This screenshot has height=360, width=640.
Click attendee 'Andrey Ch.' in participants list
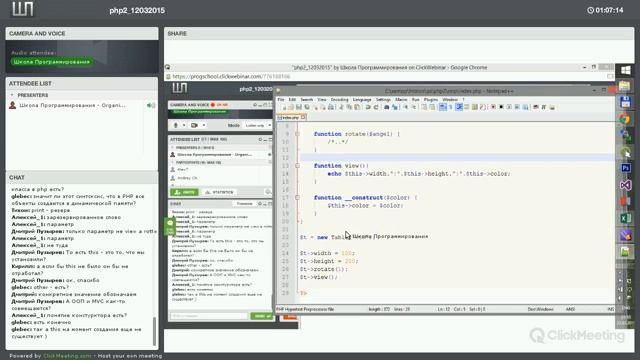188,178
